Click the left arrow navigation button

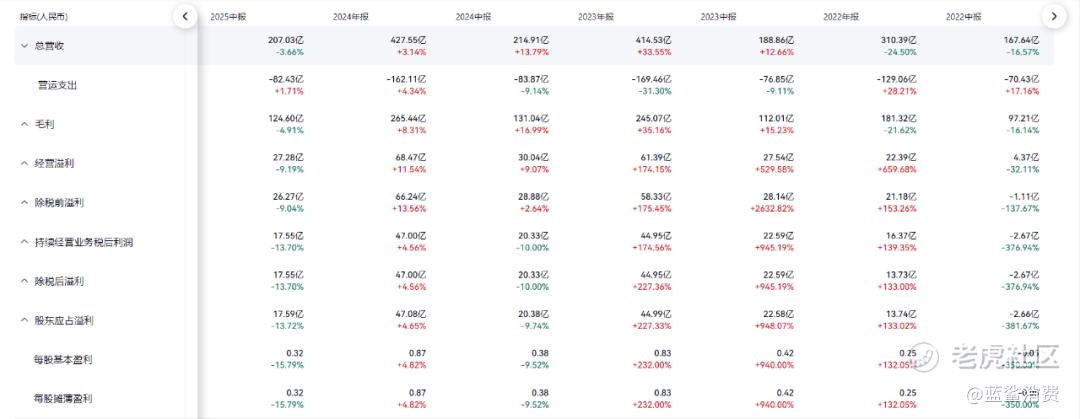pyautogui.click(x=185, y=16)
